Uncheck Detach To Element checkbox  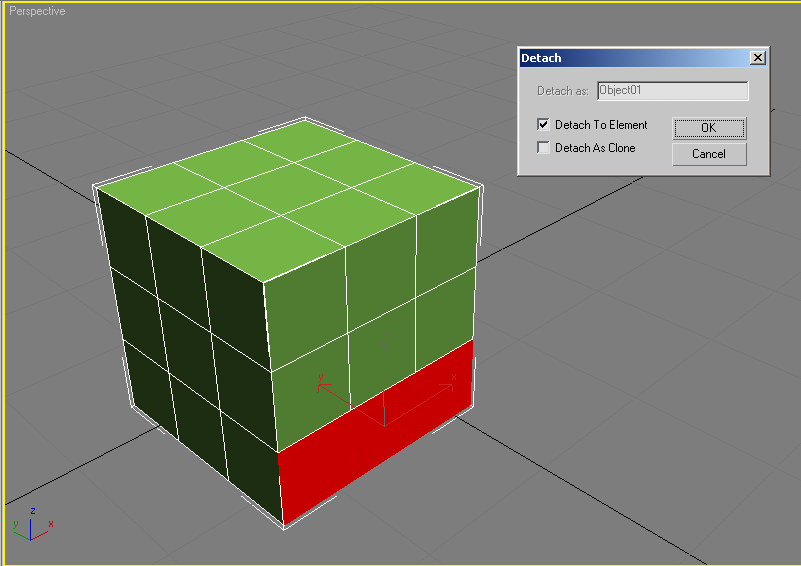coord(543,124)
